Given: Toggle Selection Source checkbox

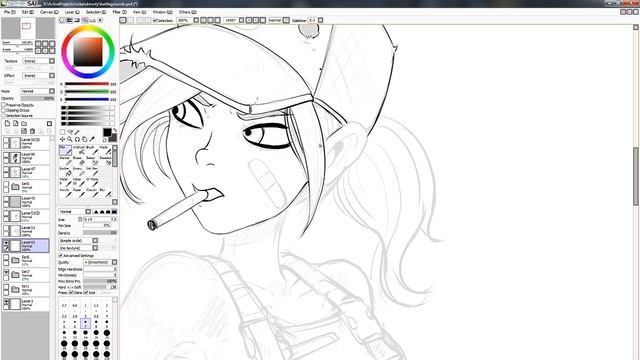Looking at the screenshot, I should click(x=3, y=116).
